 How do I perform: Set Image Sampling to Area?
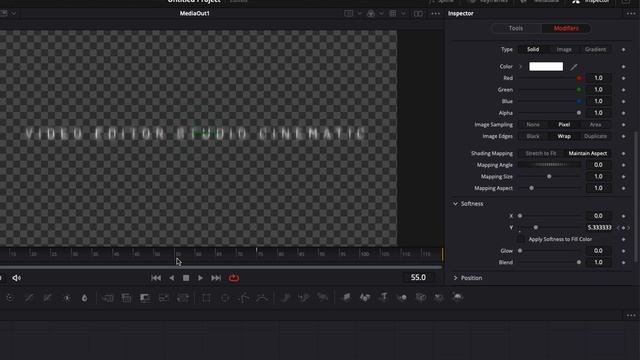pos(595,124)
